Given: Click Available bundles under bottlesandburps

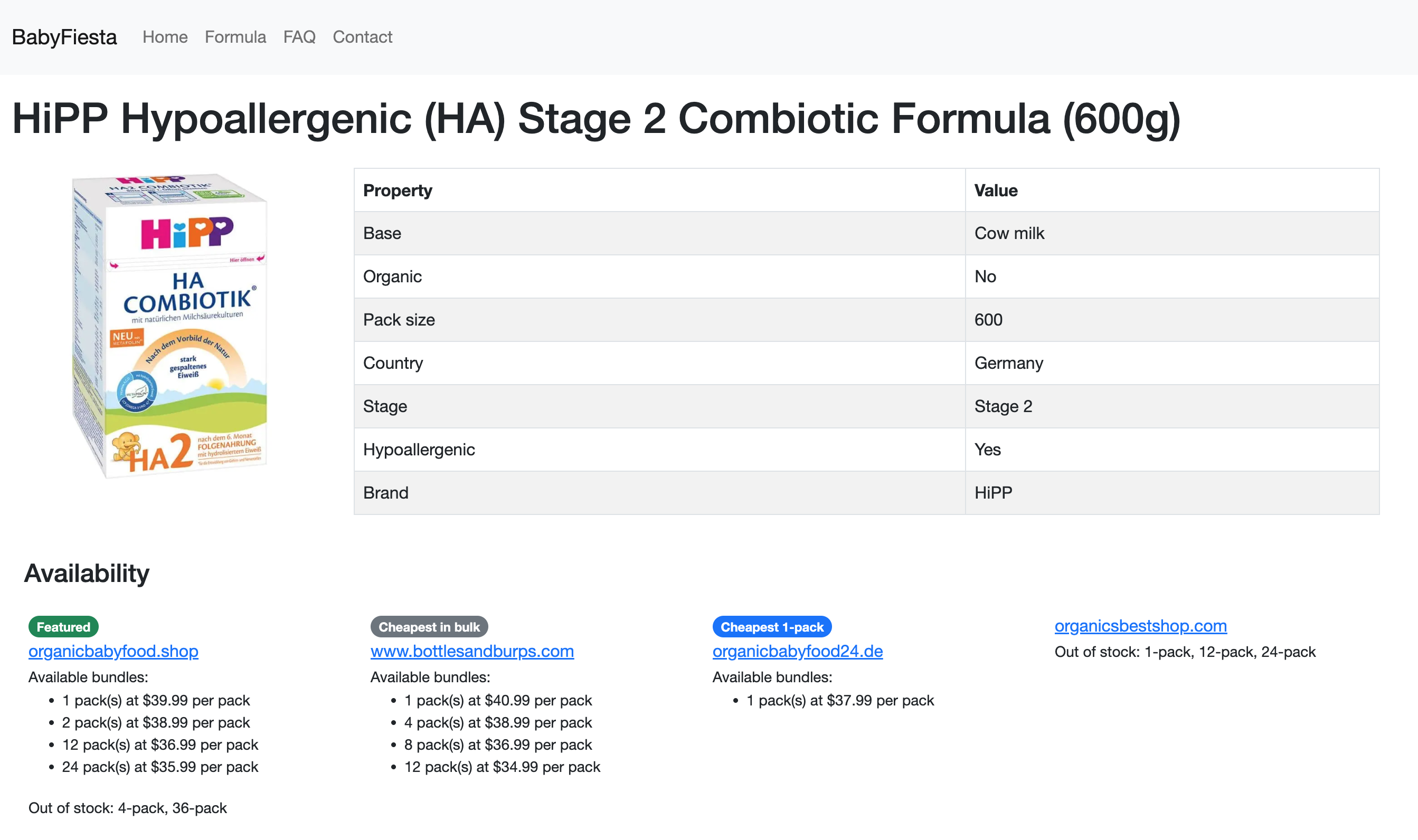Looking at the screenshot, I should (x=430, y=677).
